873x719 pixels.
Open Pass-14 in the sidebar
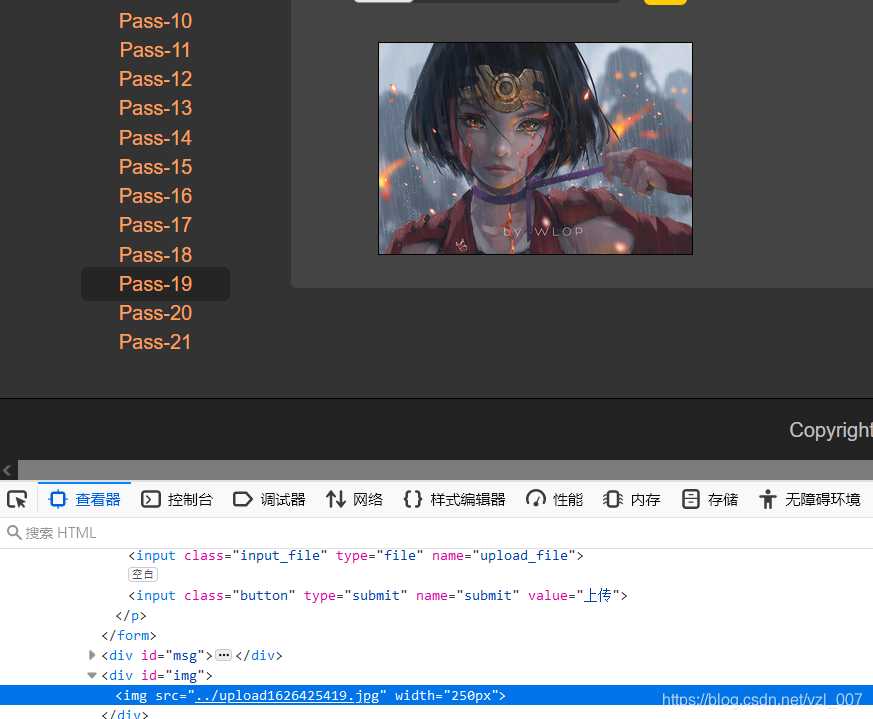tap(155, 138)
